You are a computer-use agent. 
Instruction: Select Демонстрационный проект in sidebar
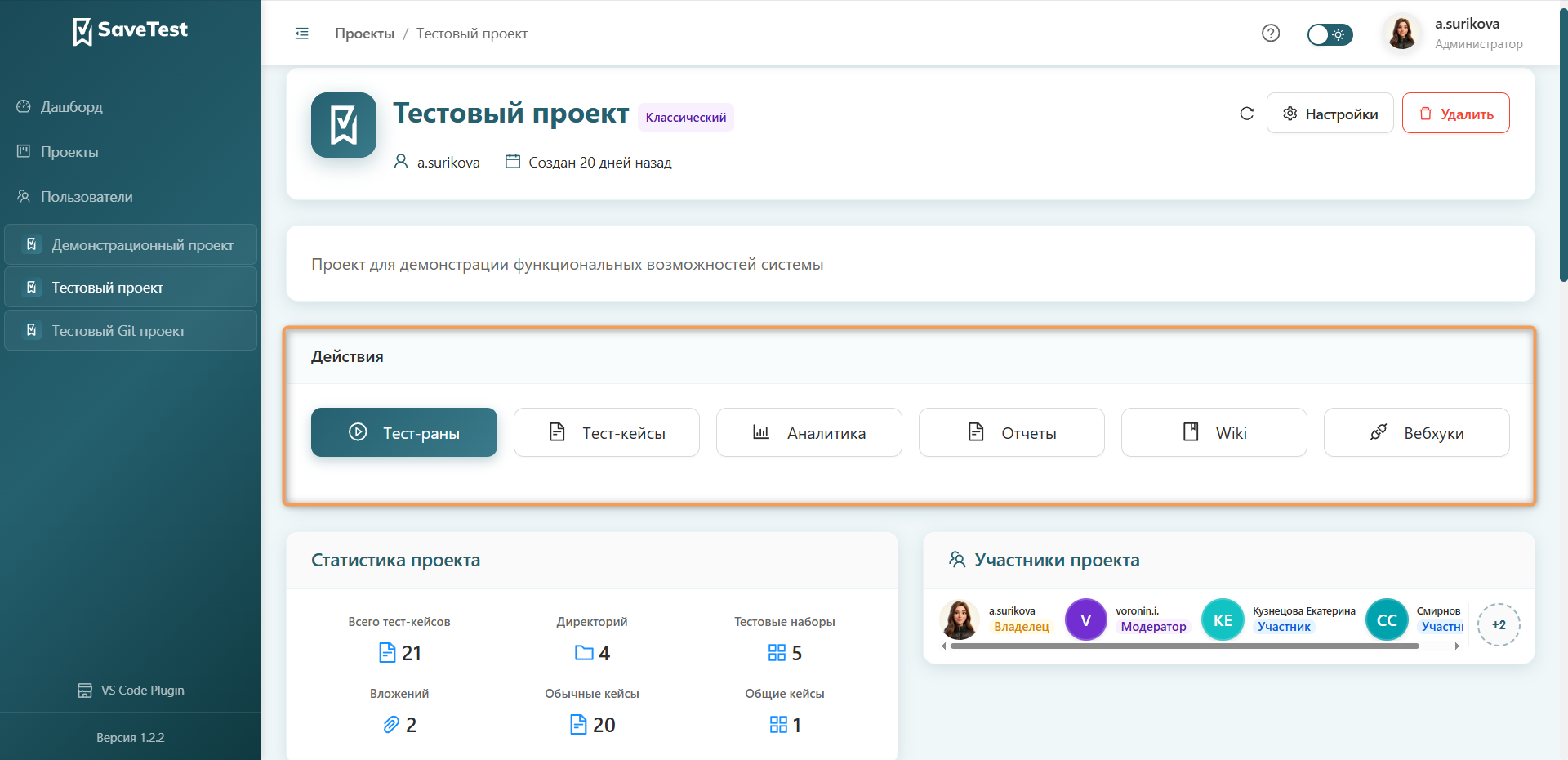(x=131, y=245)
